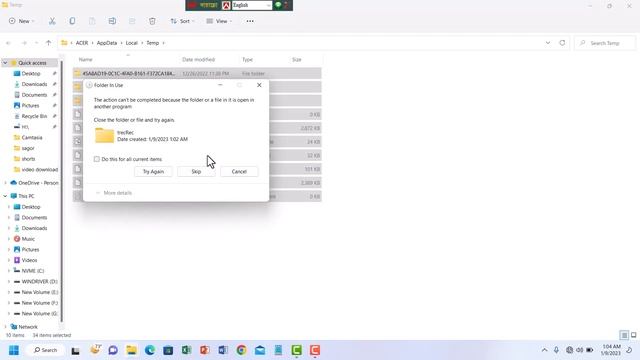Select Recycle Bin in Quick access
The width and height of the screenshot is (640, 360).
(34, 116)
